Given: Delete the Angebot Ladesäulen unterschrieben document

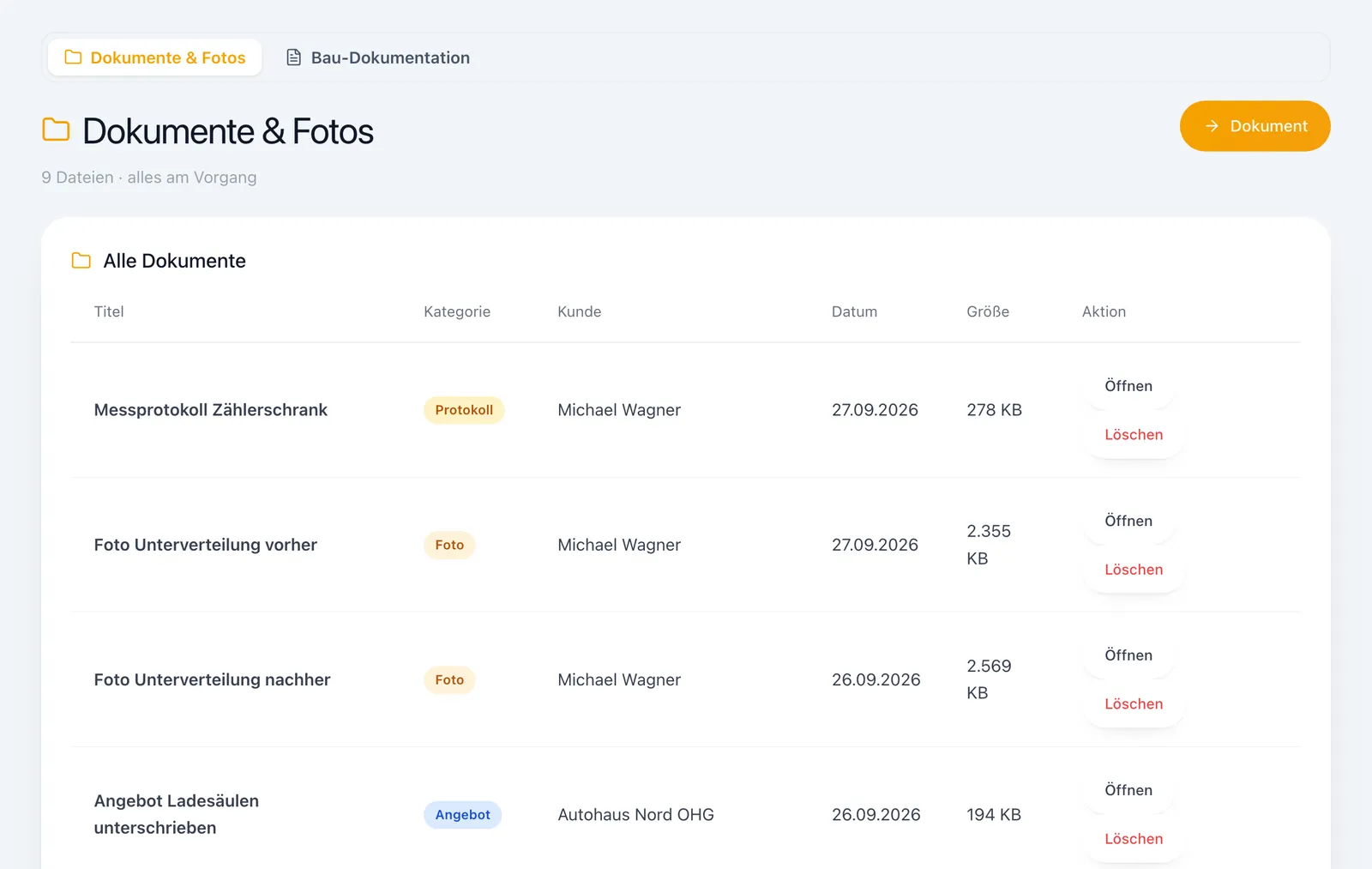Looking at the screenshot, I should pos(1134,839).
